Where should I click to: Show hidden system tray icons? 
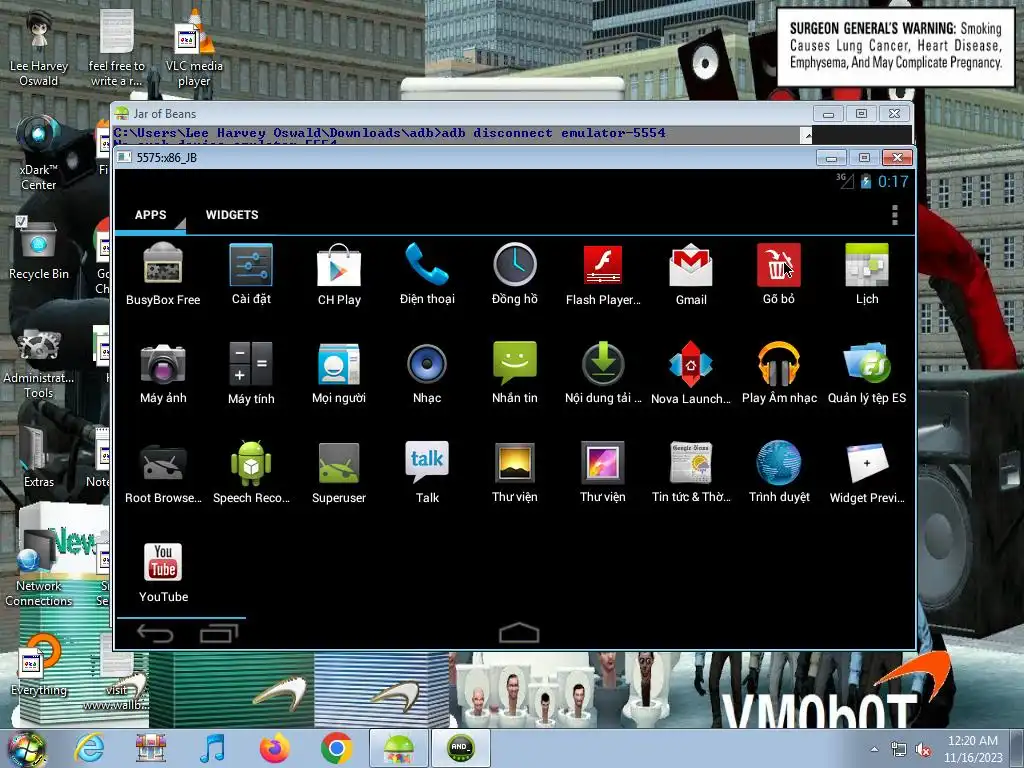click(x=874, y=750)
